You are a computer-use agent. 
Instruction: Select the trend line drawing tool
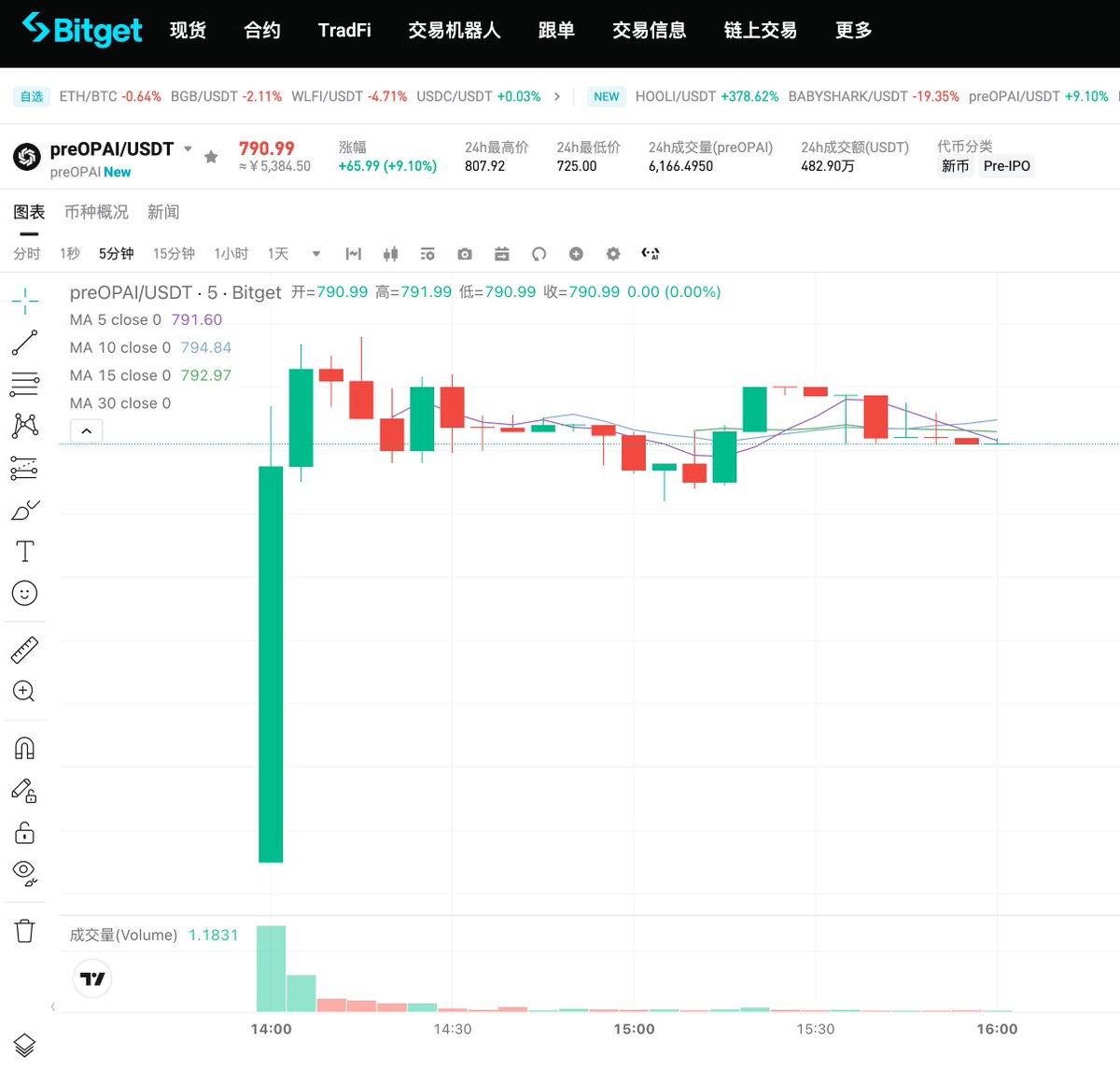point(25,343)
